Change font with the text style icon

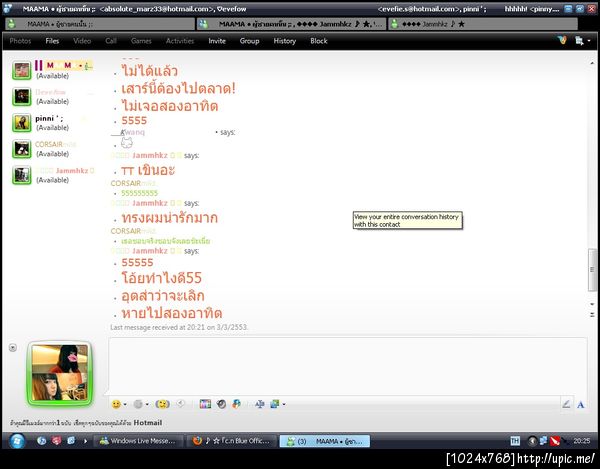[260, 404]
